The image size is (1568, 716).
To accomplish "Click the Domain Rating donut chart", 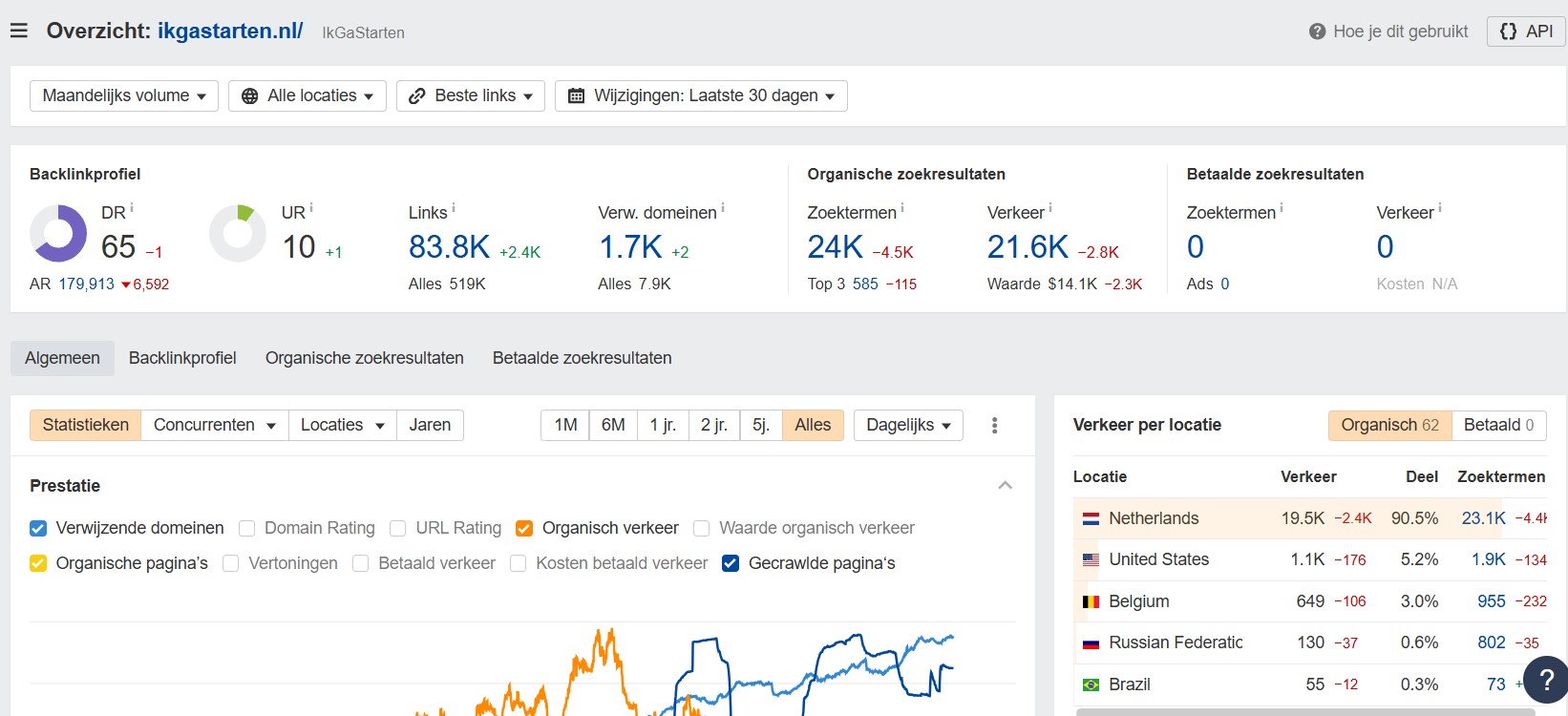I will [x=58, y=233].
